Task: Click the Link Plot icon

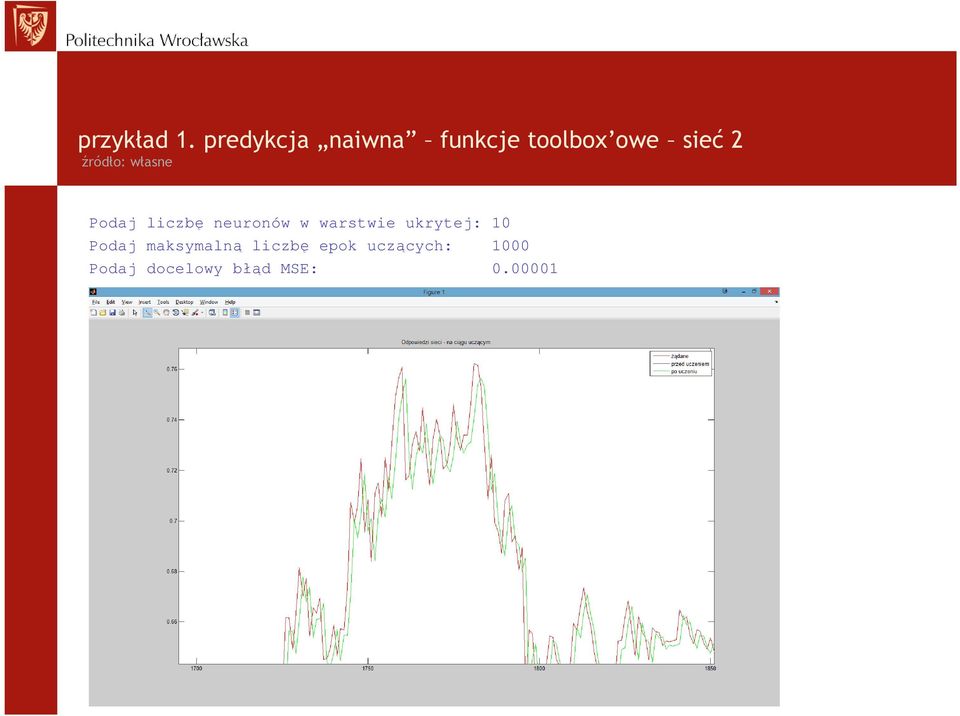Action: pyautogui.click(x=212, y=312)
